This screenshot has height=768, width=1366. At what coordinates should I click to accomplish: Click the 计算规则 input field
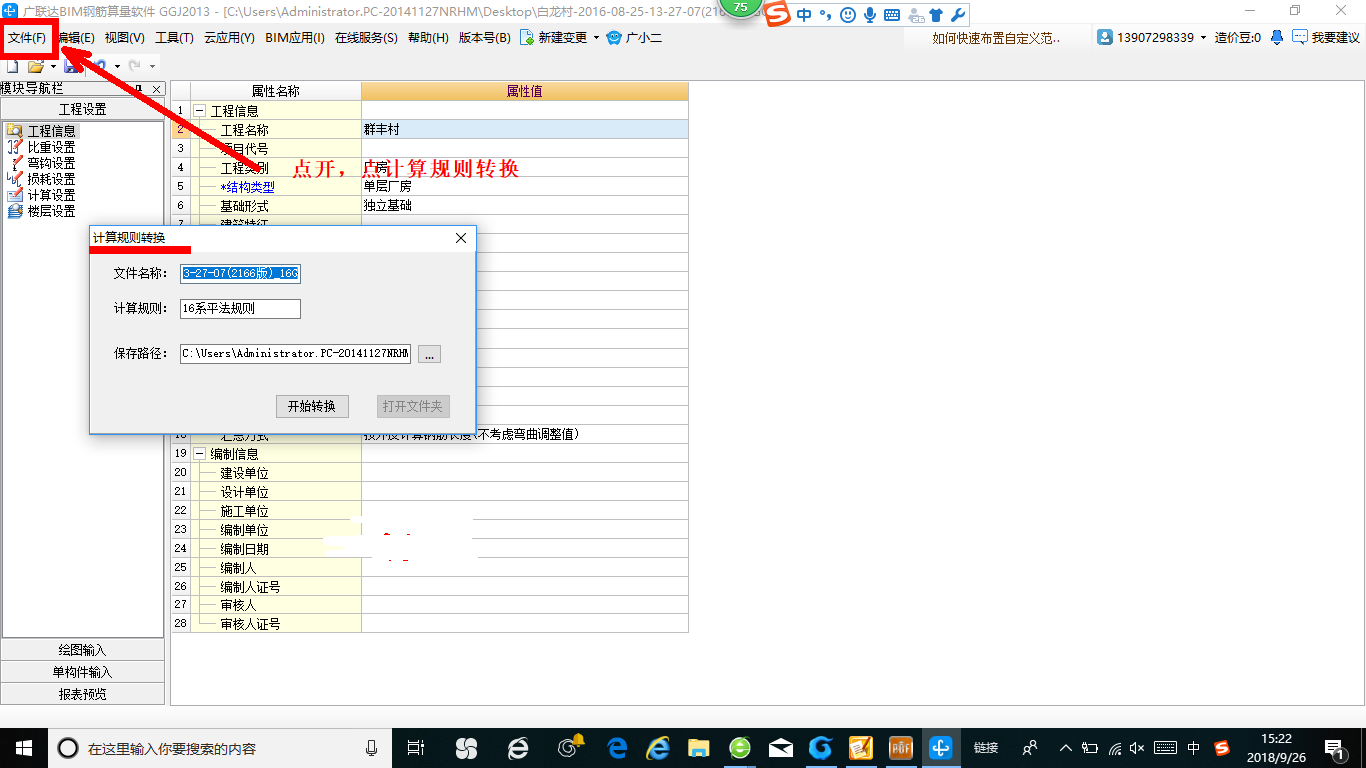click(x=240, y=309)
